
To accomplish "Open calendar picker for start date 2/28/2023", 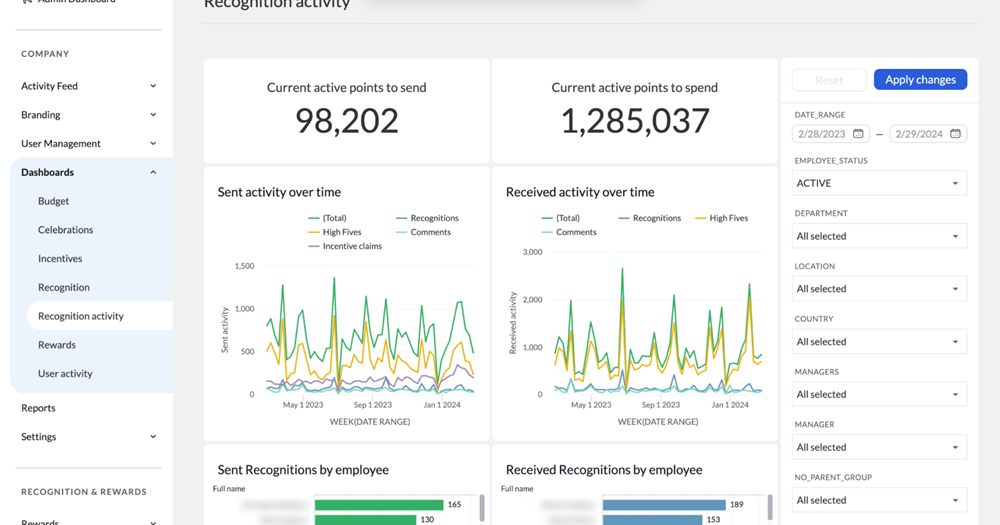I will tap(858, 133).
